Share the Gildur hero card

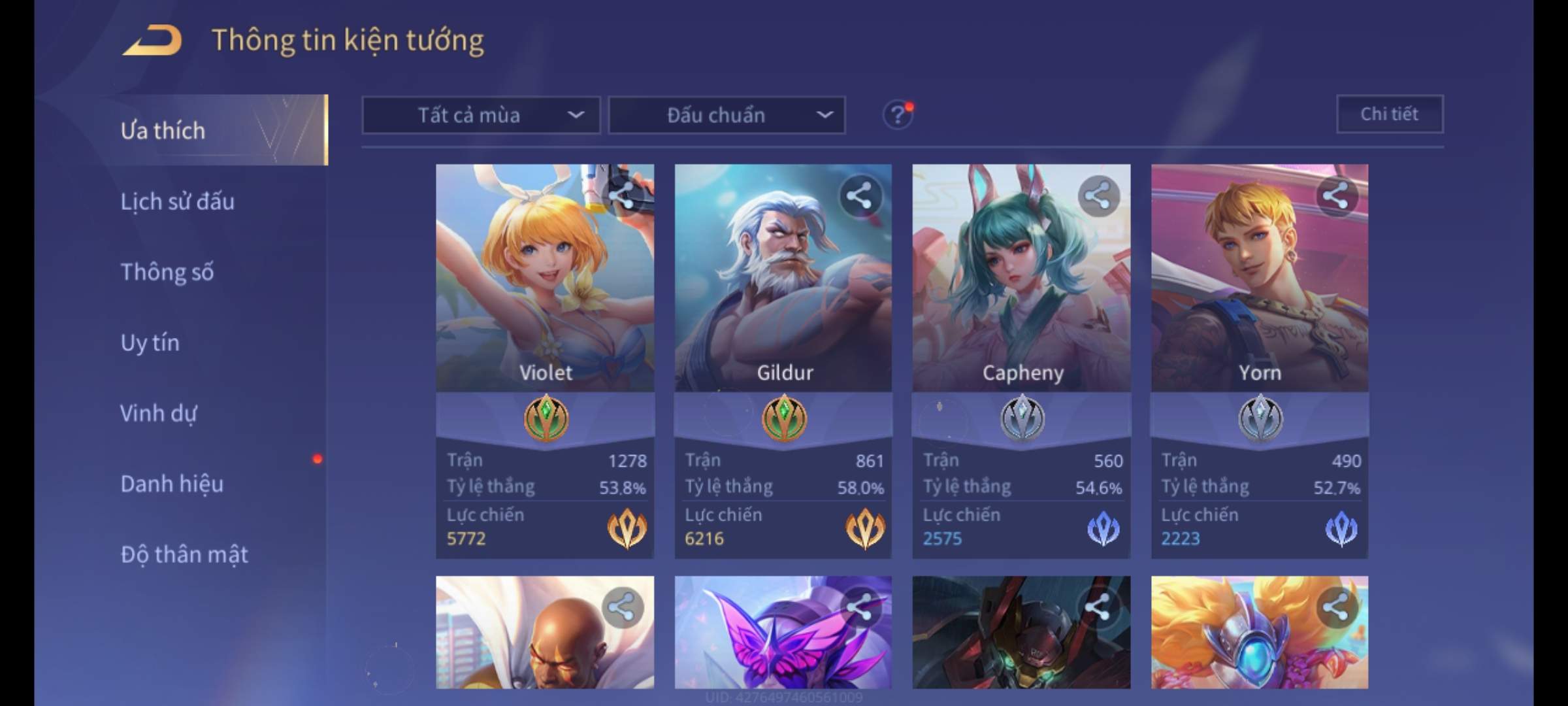[859, 196]
